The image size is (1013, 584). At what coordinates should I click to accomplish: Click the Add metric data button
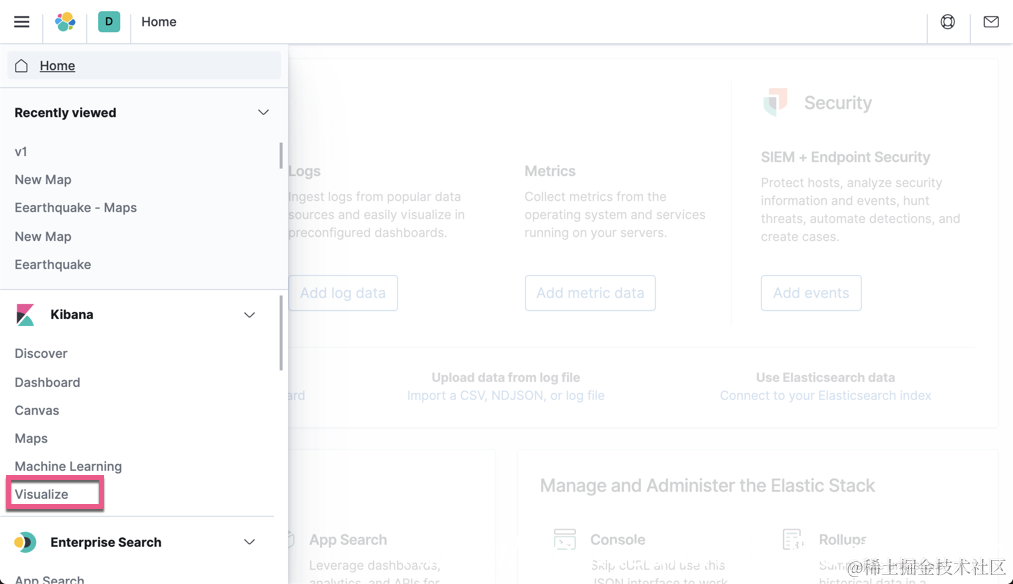click(x=590, y=293)
